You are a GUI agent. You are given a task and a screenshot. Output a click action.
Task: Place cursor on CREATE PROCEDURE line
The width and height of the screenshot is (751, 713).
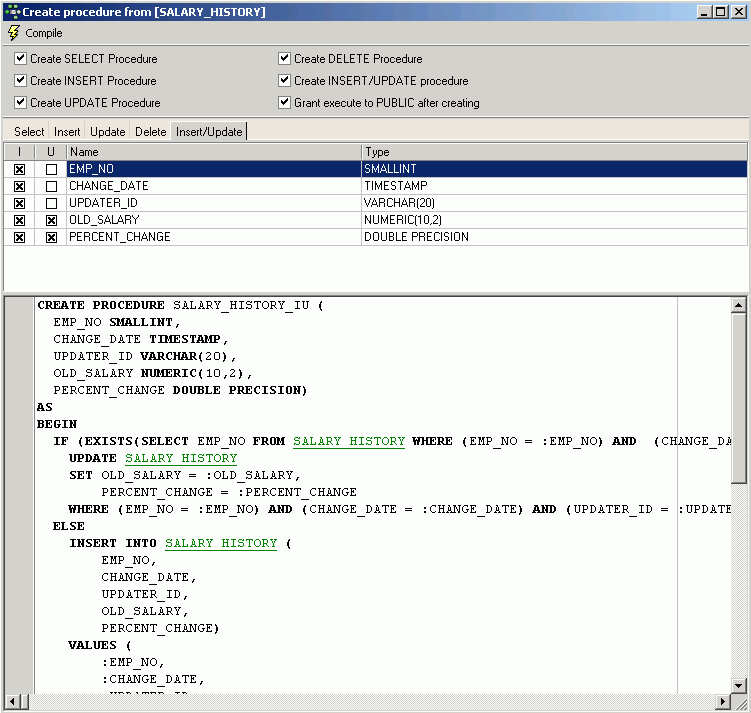tap(180, 306)
